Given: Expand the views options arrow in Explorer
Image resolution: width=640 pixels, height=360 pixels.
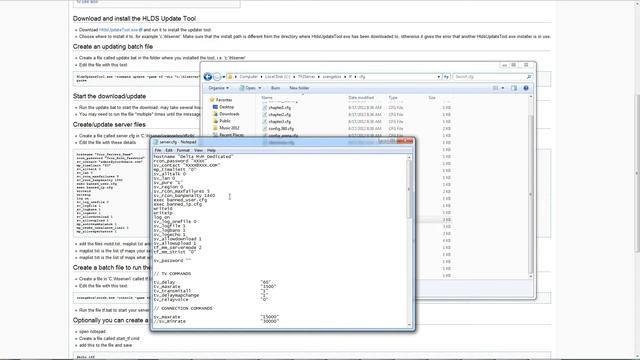Looking at the screenshot, I should pos(502,88).
